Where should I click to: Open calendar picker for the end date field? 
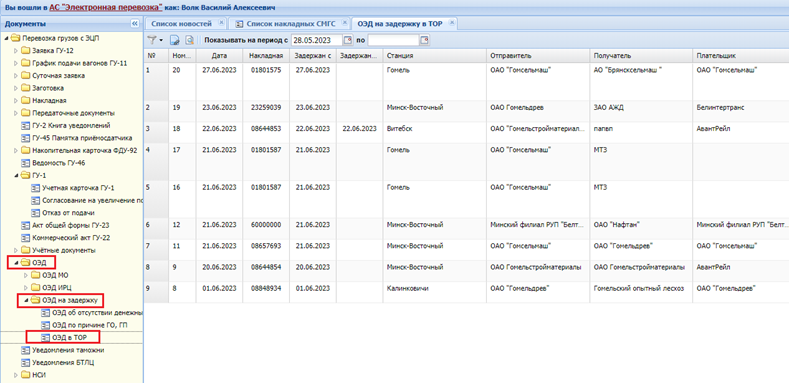[x=424, y=40]
